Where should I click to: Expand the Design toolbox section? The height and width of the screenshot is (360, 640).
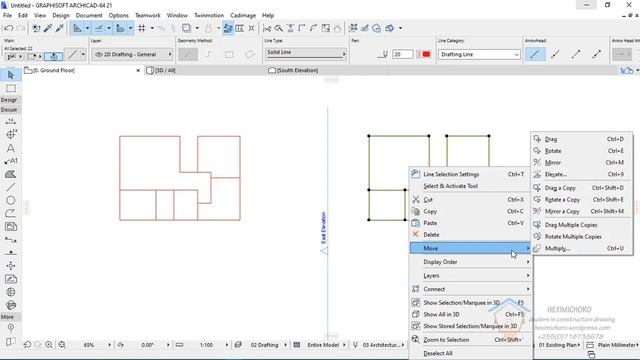tap(10, 100)
